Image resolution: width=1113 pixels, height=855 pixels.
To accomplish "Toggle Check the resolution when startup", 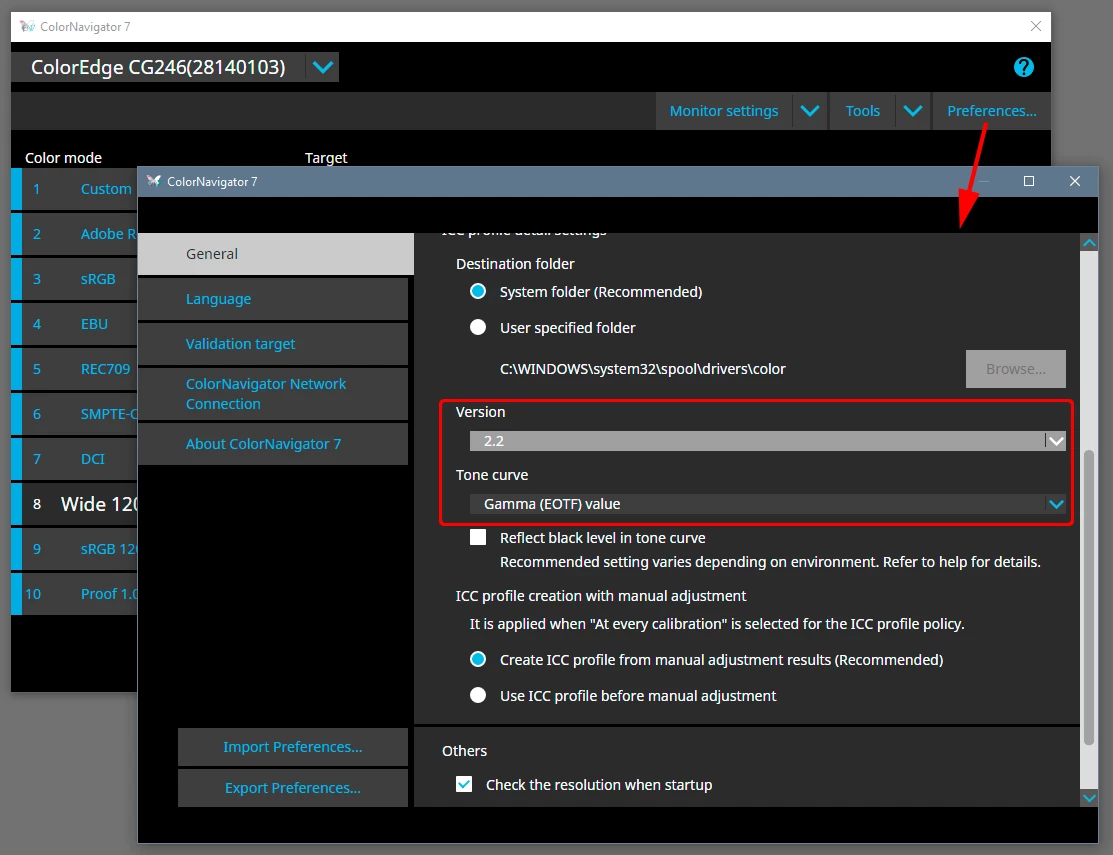I will tap(464, 784).
